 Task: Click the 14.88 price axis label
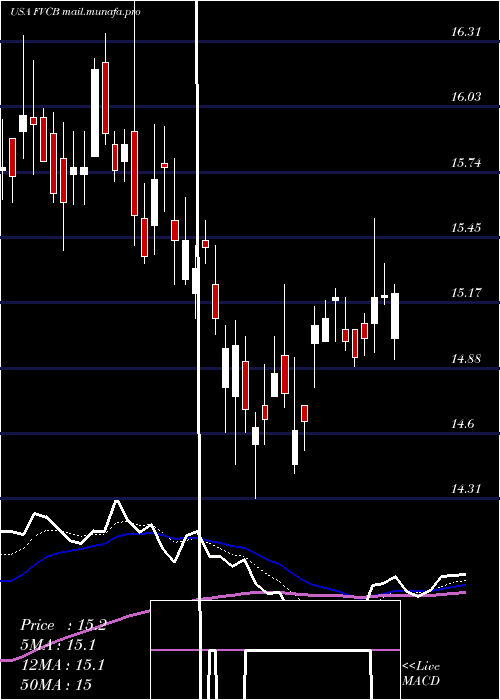click(x=466, y=358)
